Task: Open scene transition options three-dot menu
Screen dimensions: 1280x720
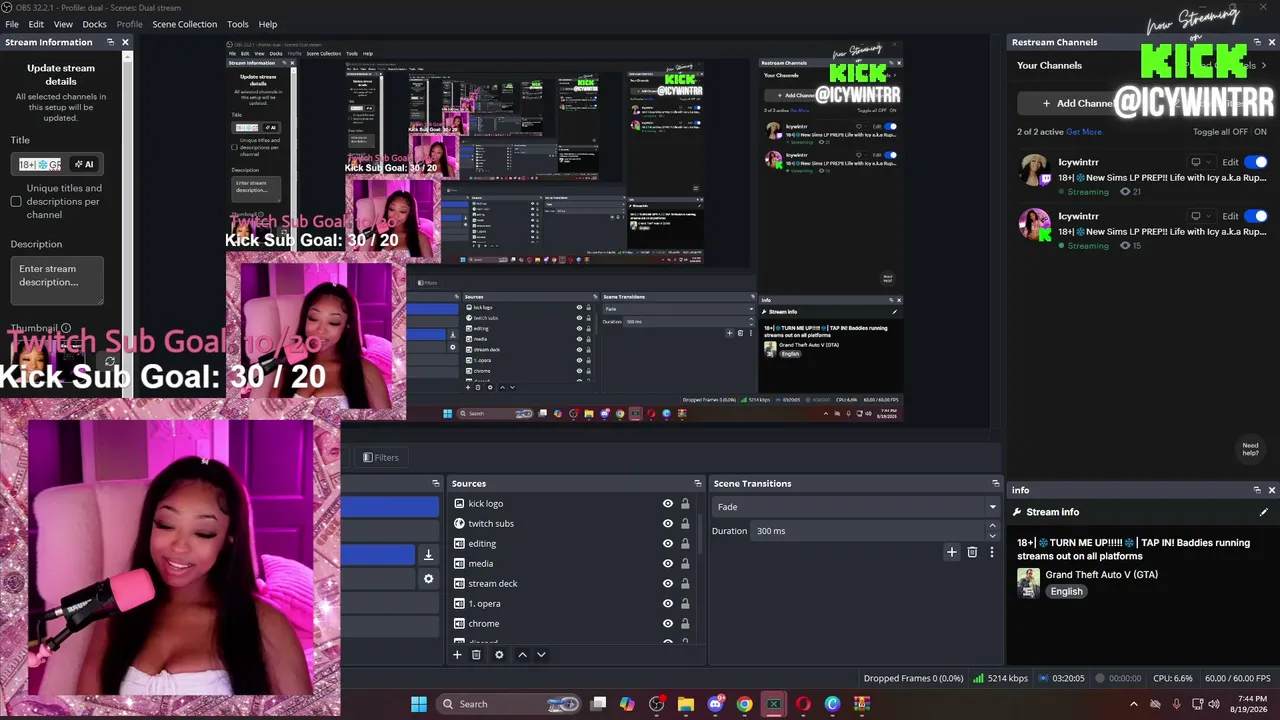Action: pos(992,552)
